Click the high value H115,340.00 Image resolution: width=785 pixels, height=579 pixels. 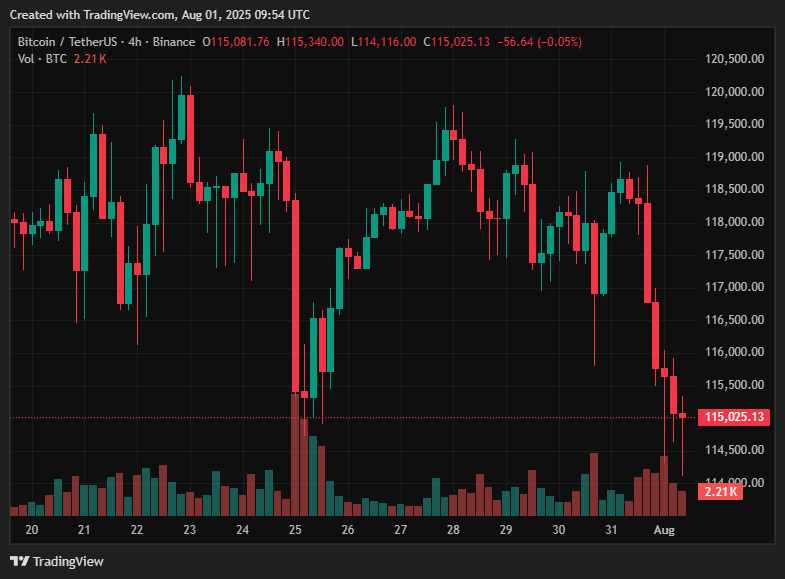[310, 42]
